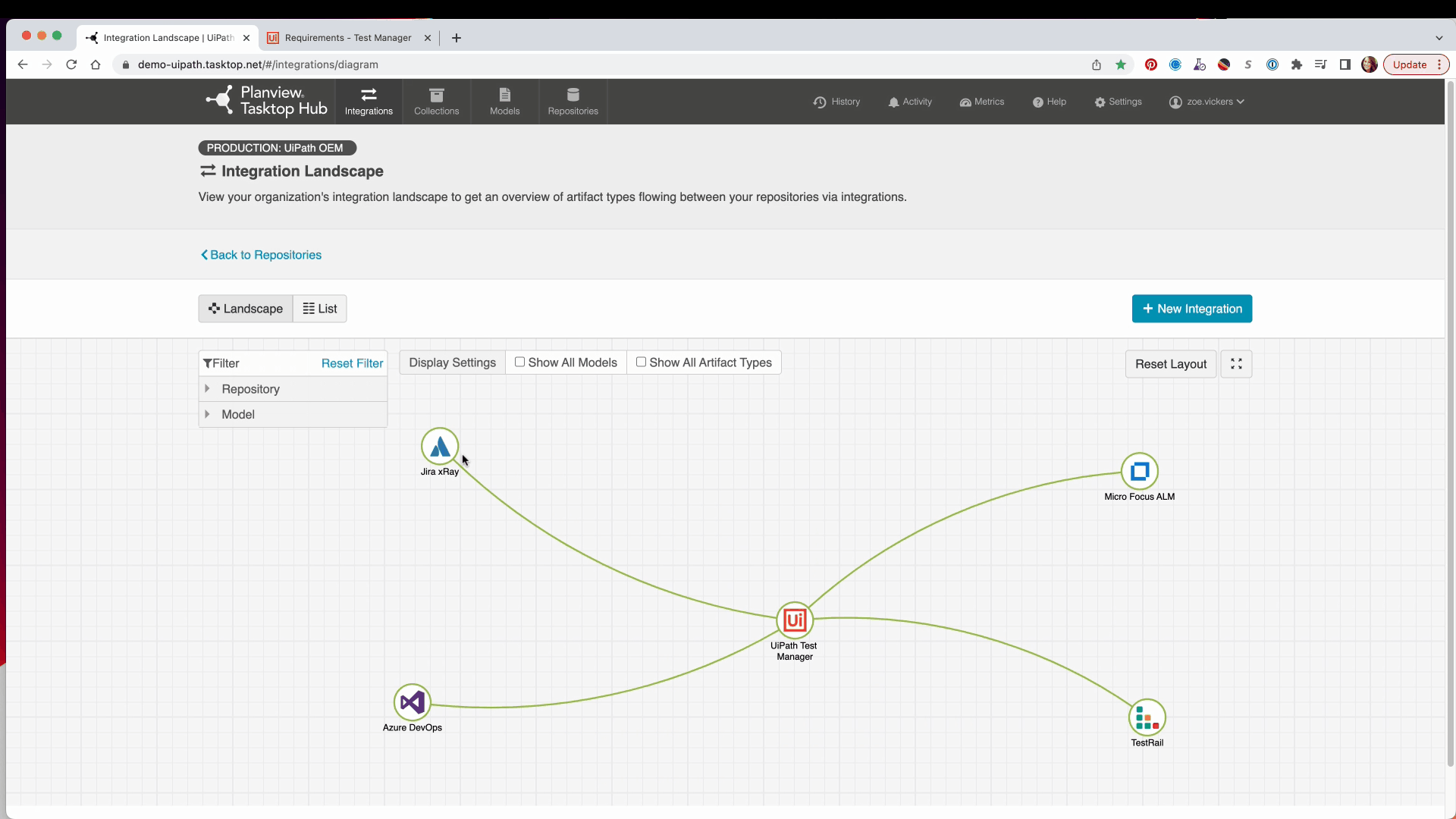
Task: Open Activity in the top bar
Action: [x=910, y=102]
